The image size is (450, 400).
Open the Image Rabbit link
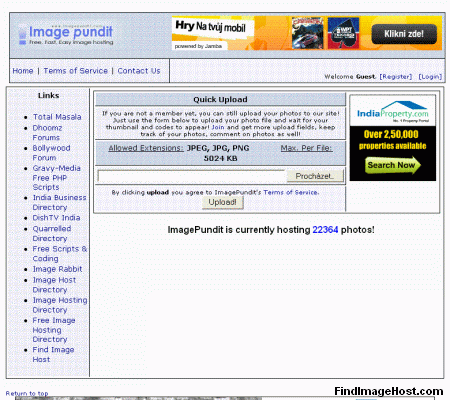click(57, 269)
